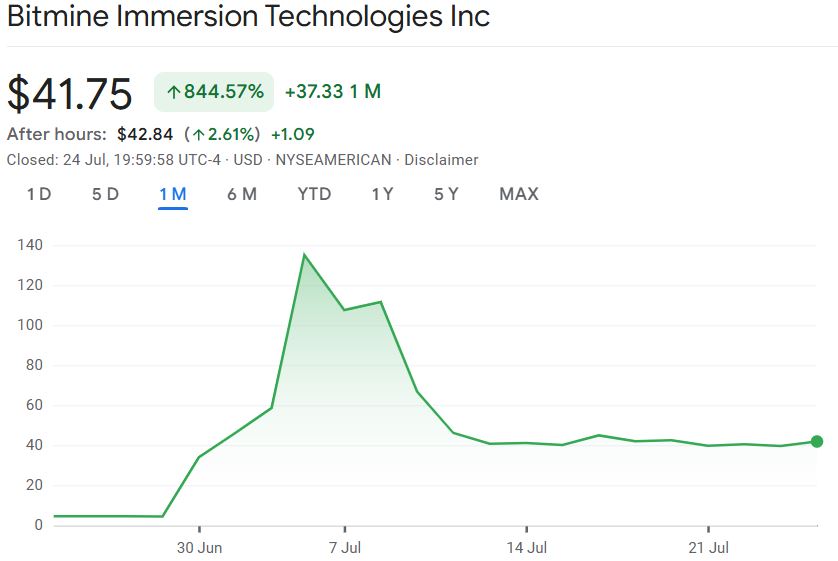838x561 pixels.
Task: Switch to the 5 D chart range
Action: (x=105, y=194)
